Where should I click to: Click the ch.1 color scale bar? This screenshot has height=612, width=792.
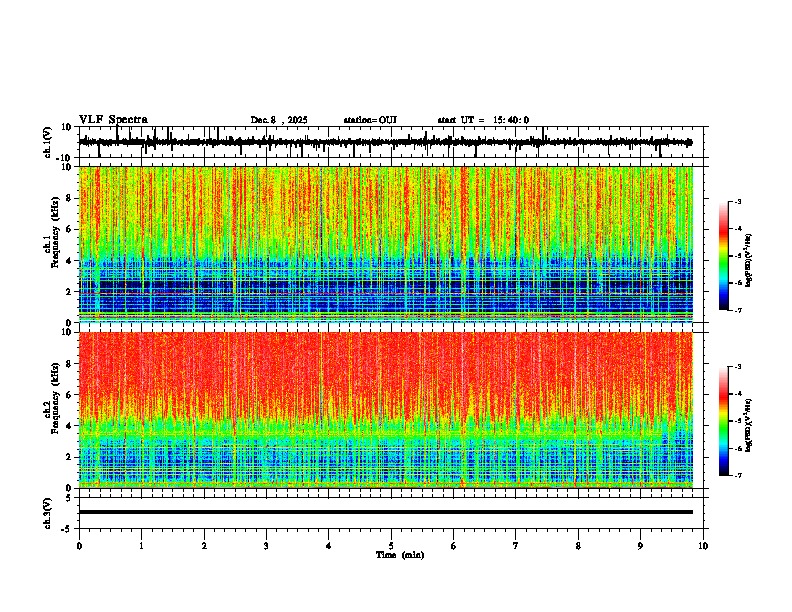click(724, 256)
